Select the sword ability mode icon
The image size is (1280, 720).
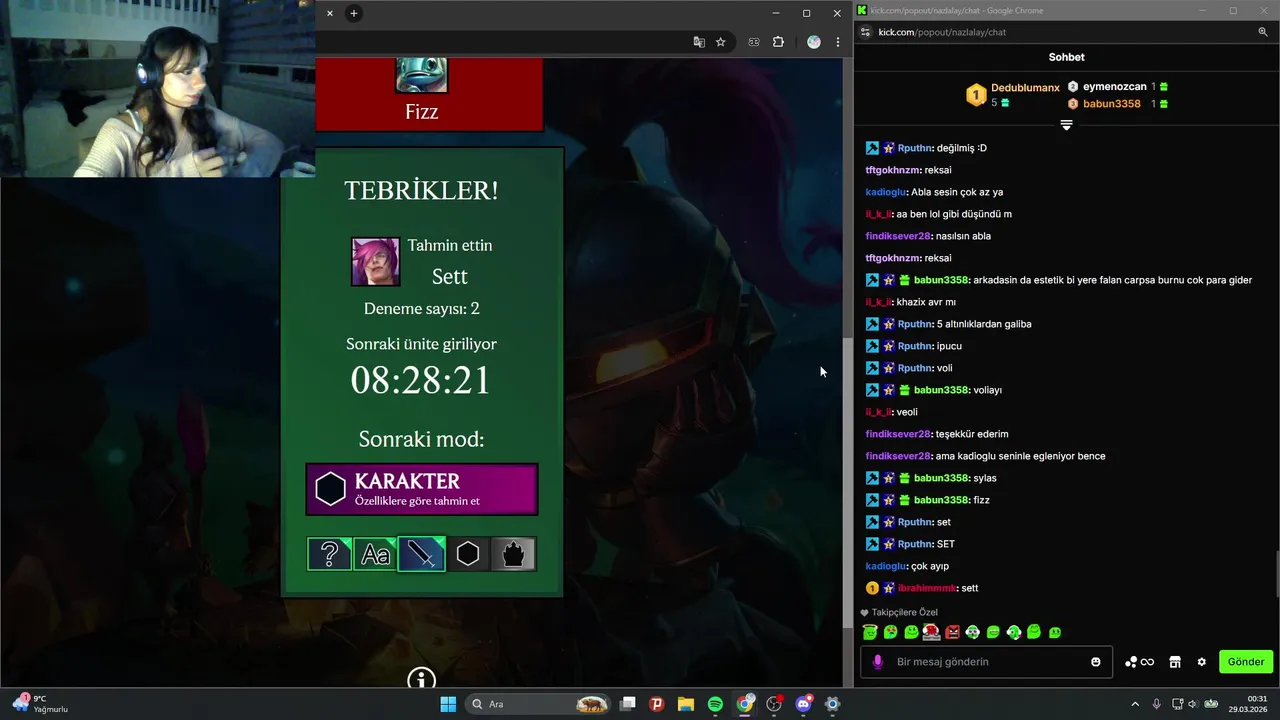click(421, 554)
